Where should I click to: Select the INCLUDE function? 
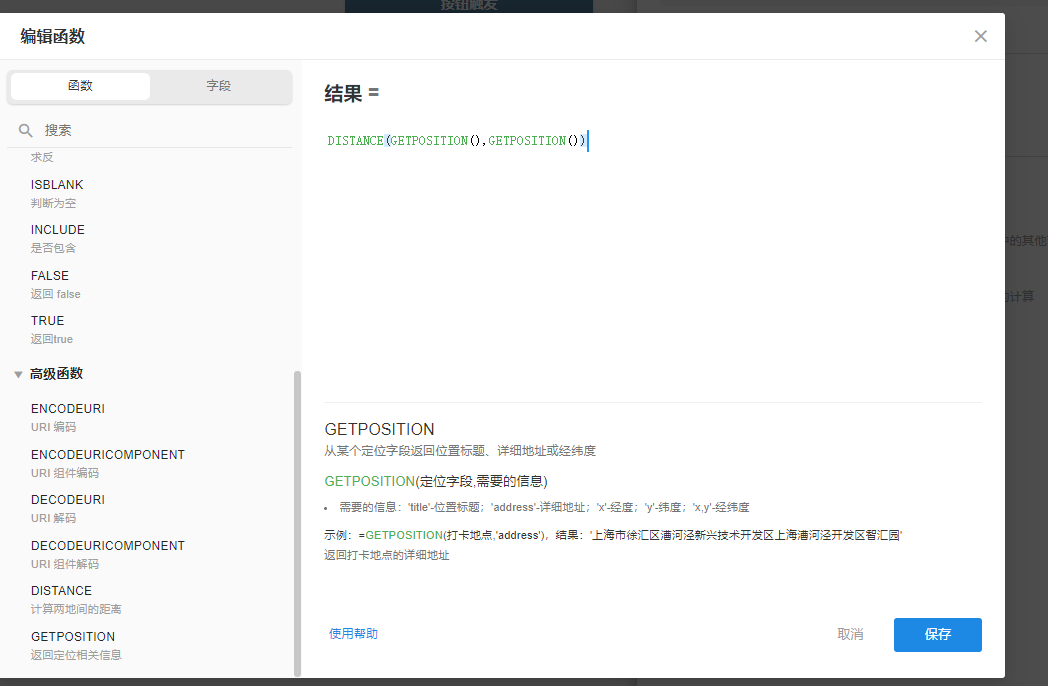pyautogui.click(x=57, y=230)
